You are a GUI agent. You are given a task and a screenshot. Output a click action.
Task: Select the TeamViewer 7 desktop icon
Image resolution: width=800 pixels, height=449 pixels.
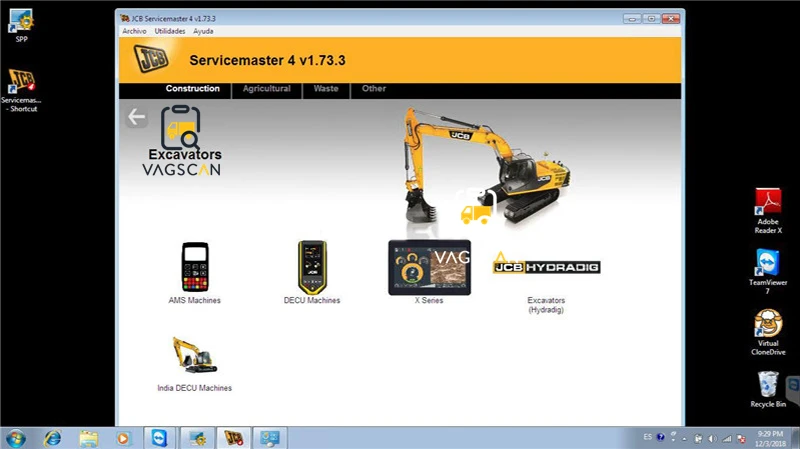tap(768, 271)
